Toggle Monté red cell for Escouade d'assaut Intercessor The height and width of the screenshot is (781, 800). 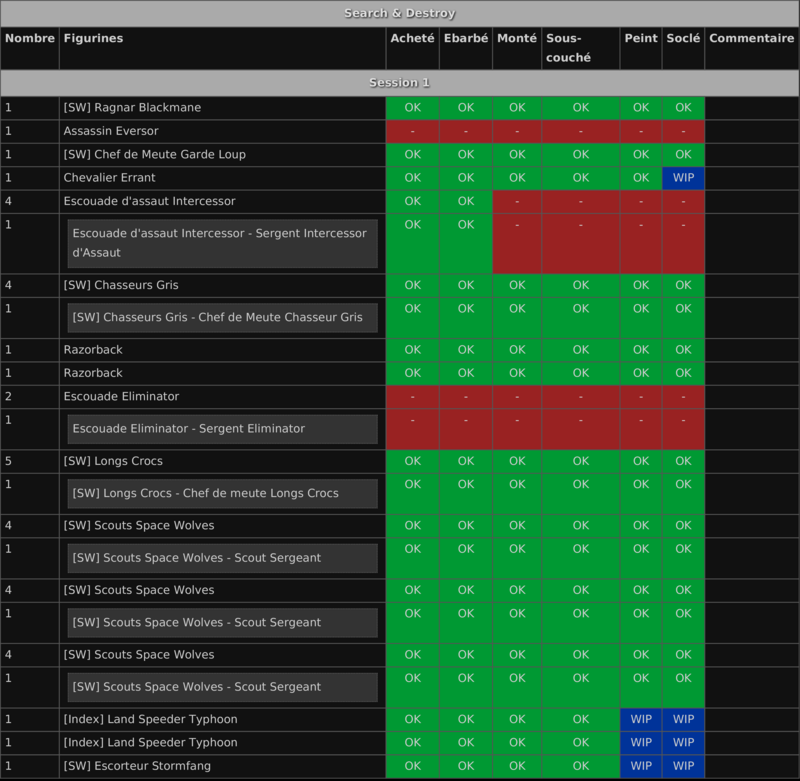517,201
